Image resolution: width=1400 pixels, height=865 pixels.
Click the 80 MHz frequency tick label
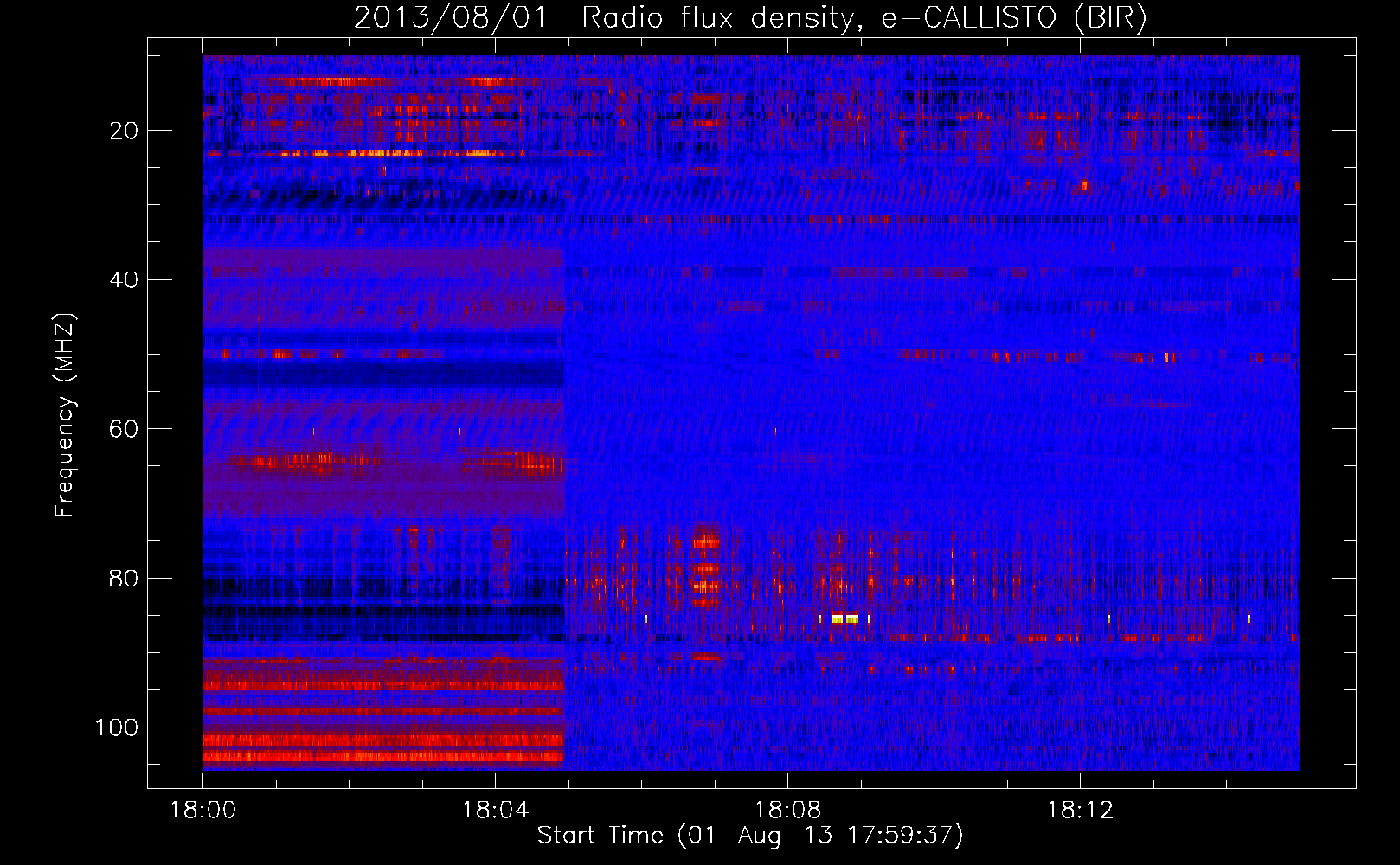[x=124, y=578]
